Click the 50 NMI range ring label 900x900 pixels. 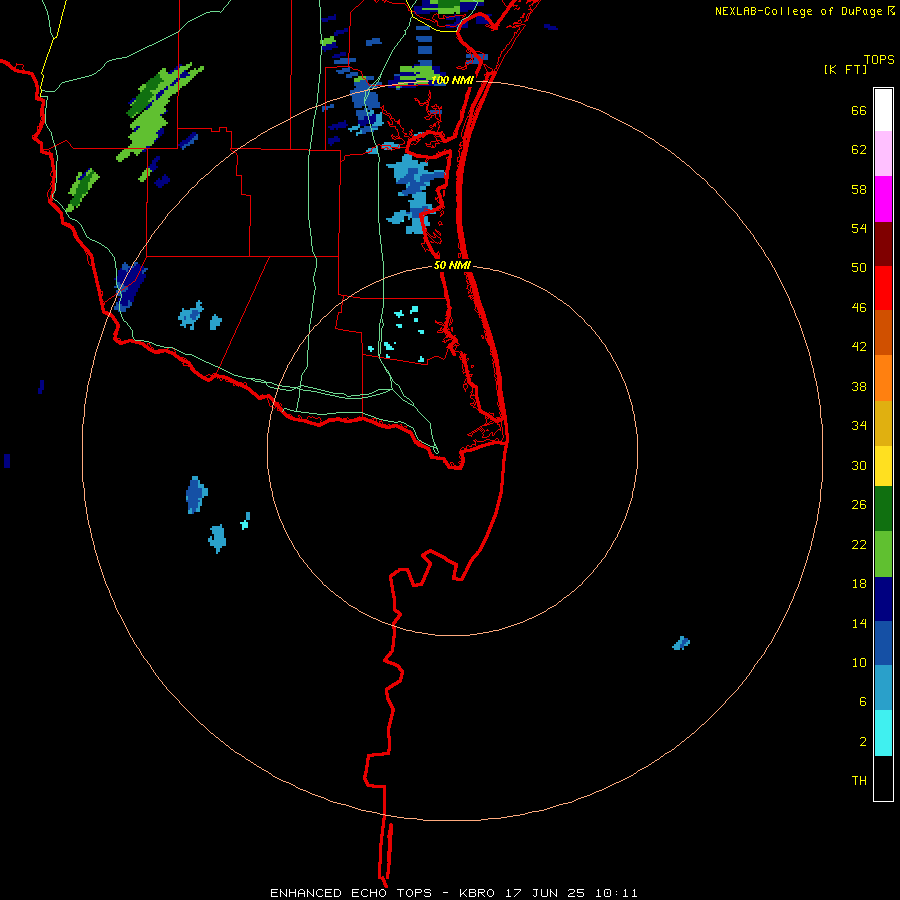[452, 265]
